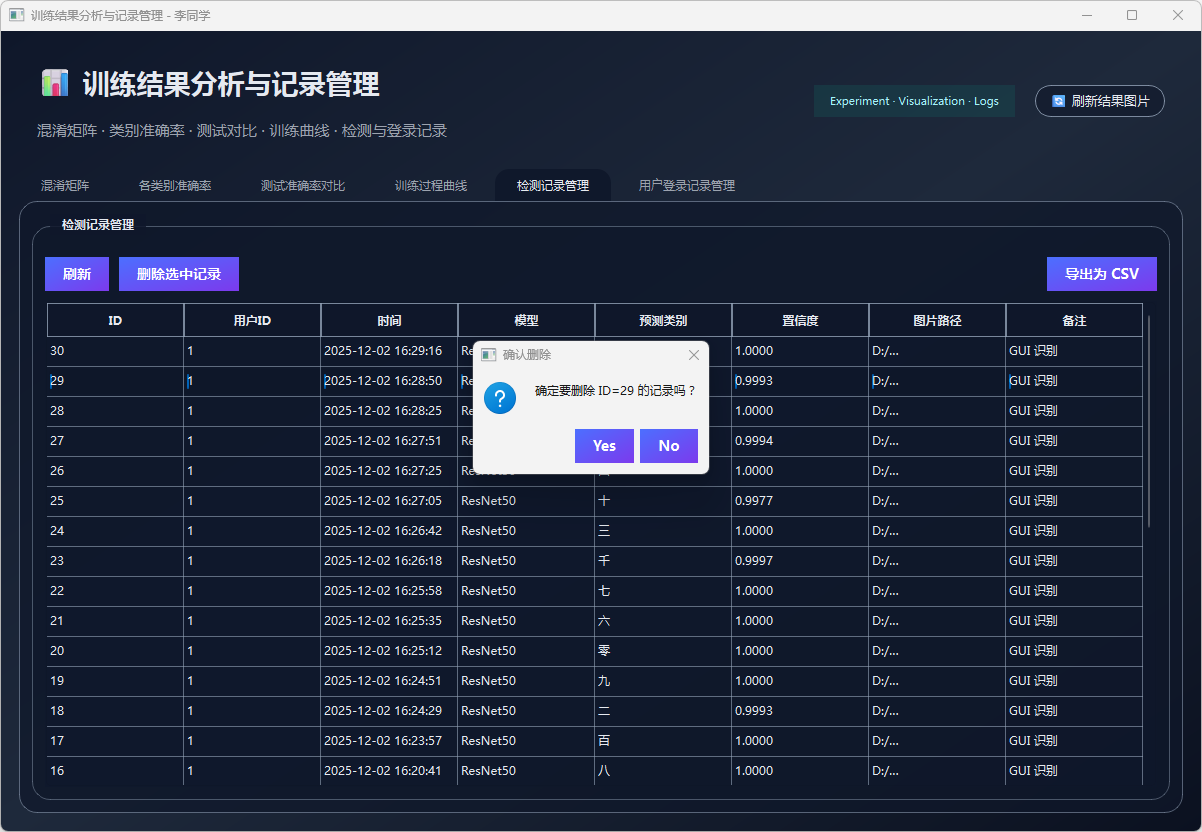Click the blue question mark icon in dialog

[500, 398]
